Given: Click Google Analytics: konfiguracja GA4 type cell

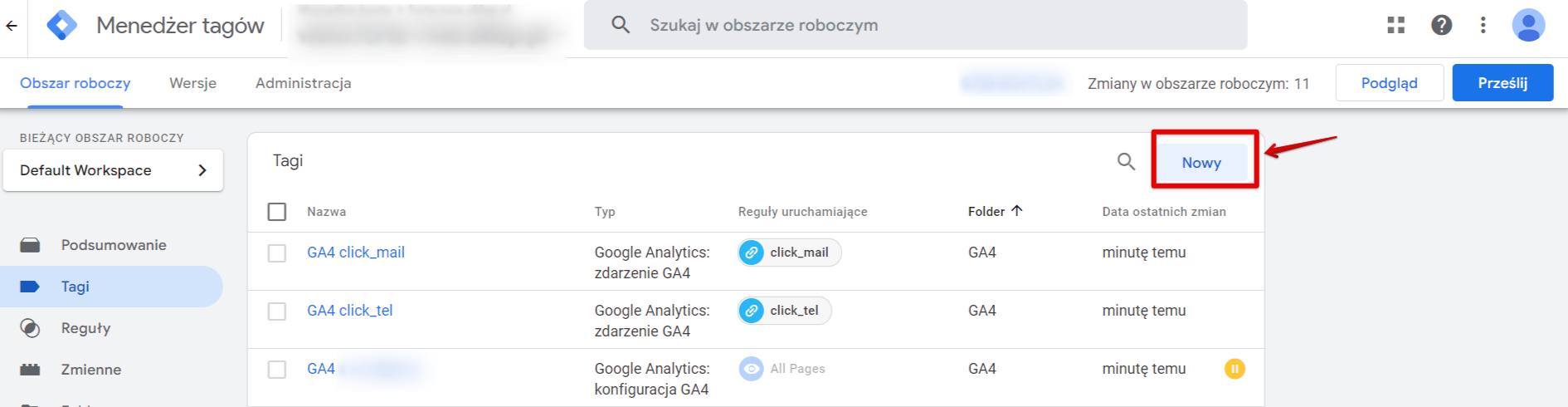Looking at the screenshot, I should (x=652, y=379).
